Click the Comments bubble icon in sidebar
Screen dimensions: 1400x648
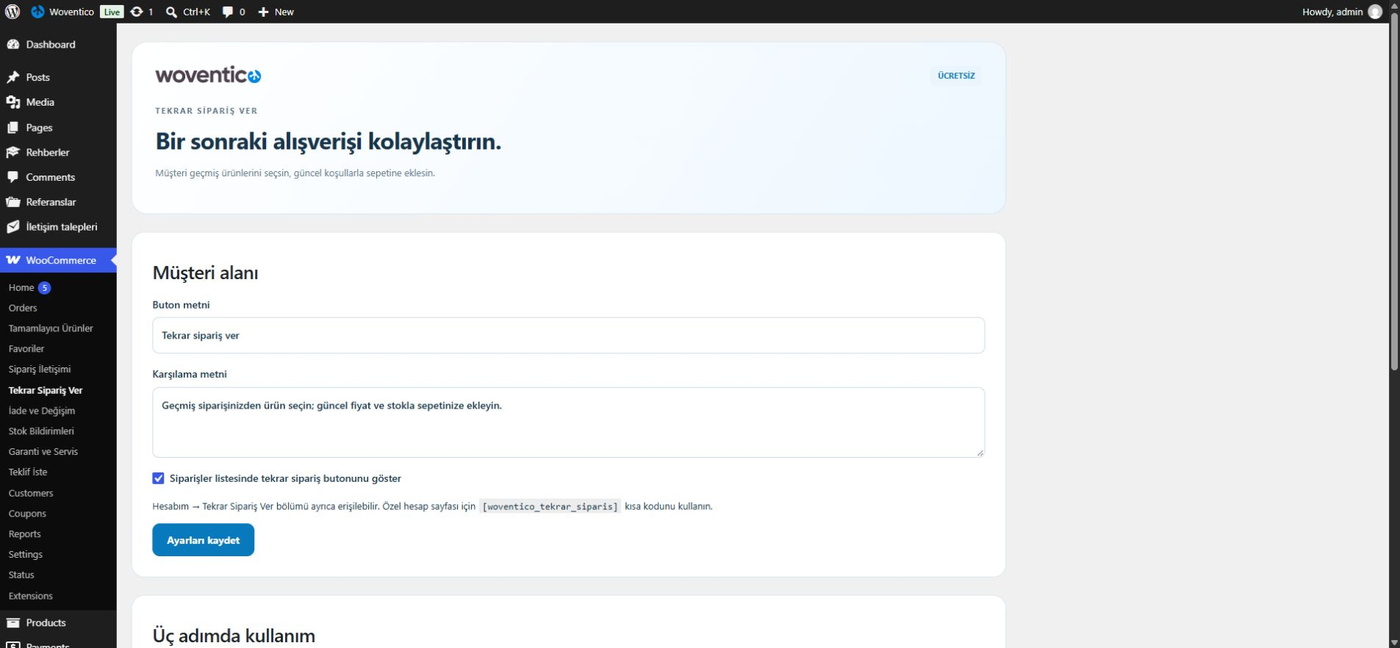click(x=13, y=177)
